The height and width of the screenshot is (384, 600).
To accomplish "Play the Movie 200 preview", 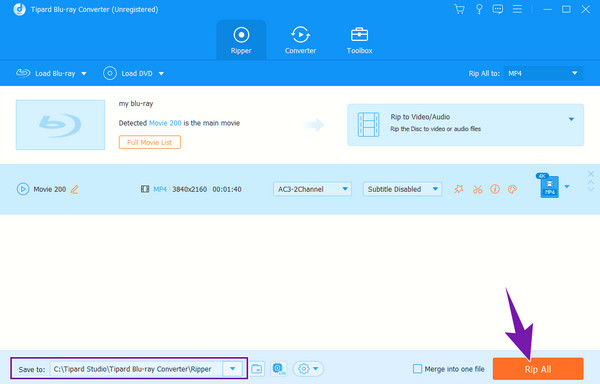I will (23, 189).
